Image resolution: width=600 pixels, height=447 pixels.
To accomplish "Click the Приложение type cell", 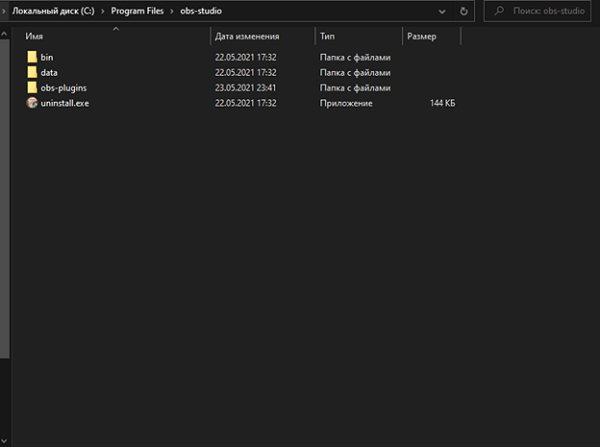I will (x=346, y=103).
